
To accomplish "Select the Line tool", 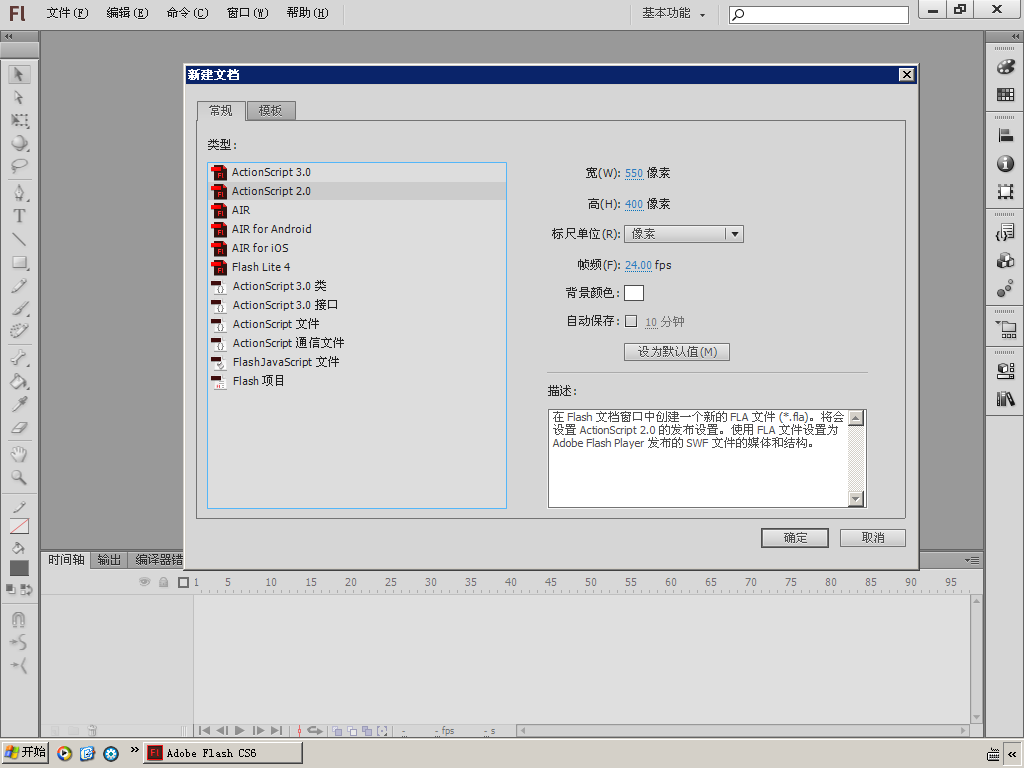I will click(19, 239).
